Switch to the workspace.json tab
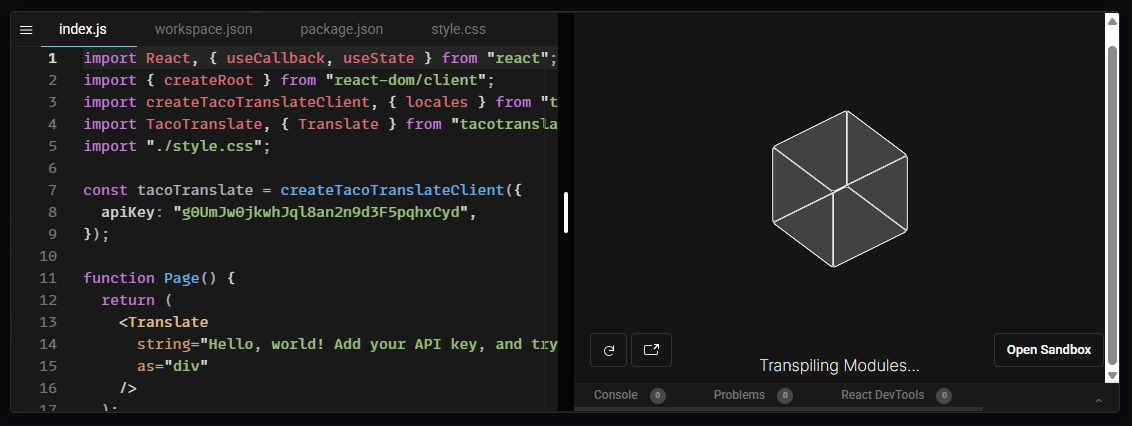1132x426 pixels. [204, 30]
